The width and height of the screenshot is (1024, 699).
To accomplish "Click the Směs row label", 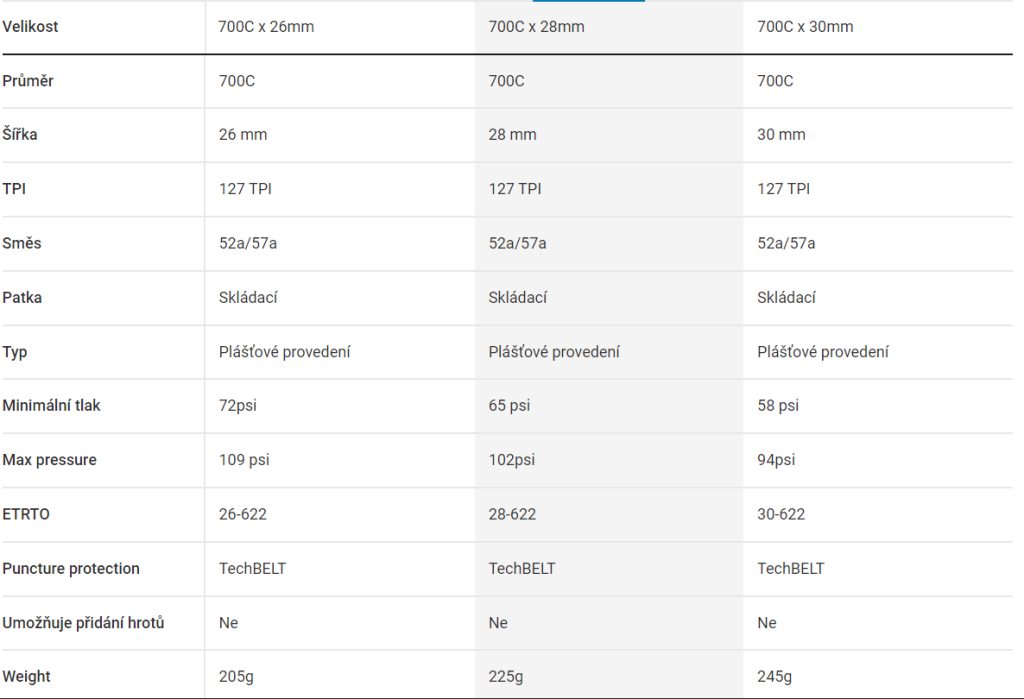I will pos(22,243).
